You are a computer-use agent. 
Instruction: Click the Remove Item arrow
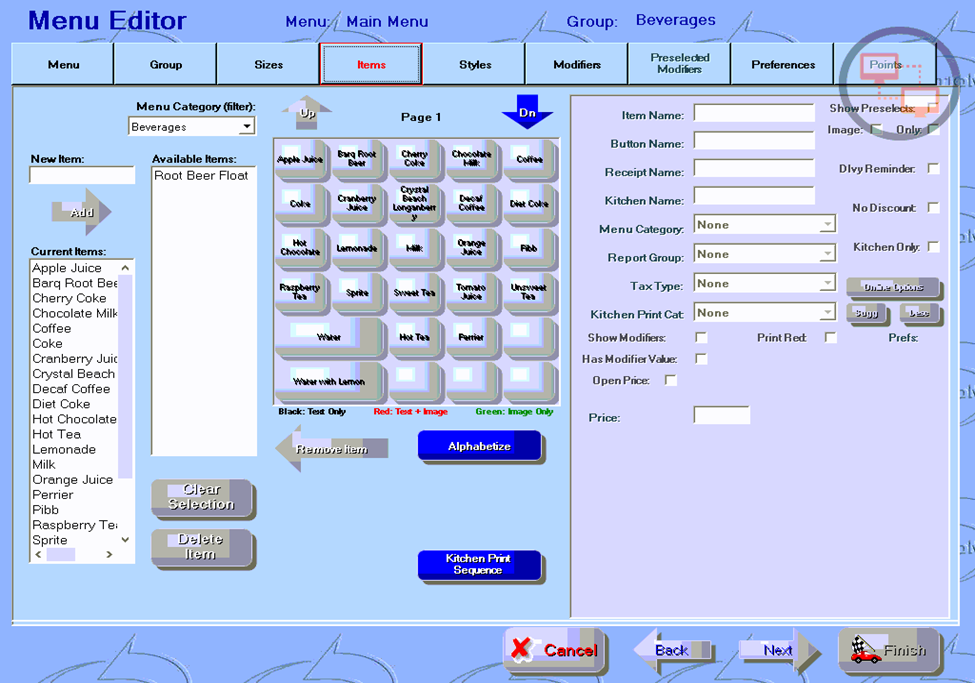point(332,448)
